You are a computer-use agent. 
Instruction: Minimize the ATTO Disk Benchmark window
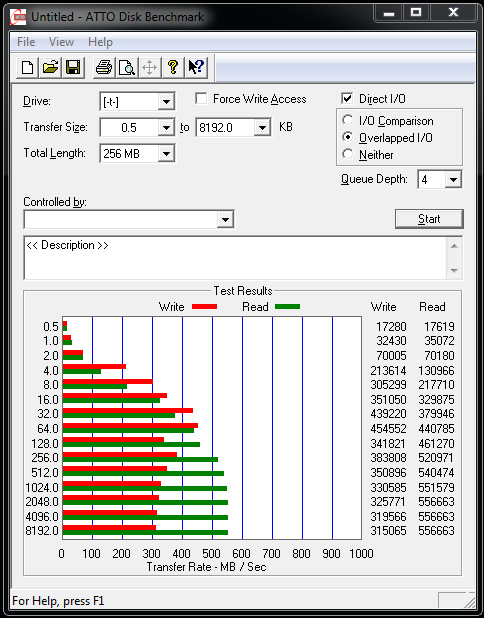[x=389, y=13]
